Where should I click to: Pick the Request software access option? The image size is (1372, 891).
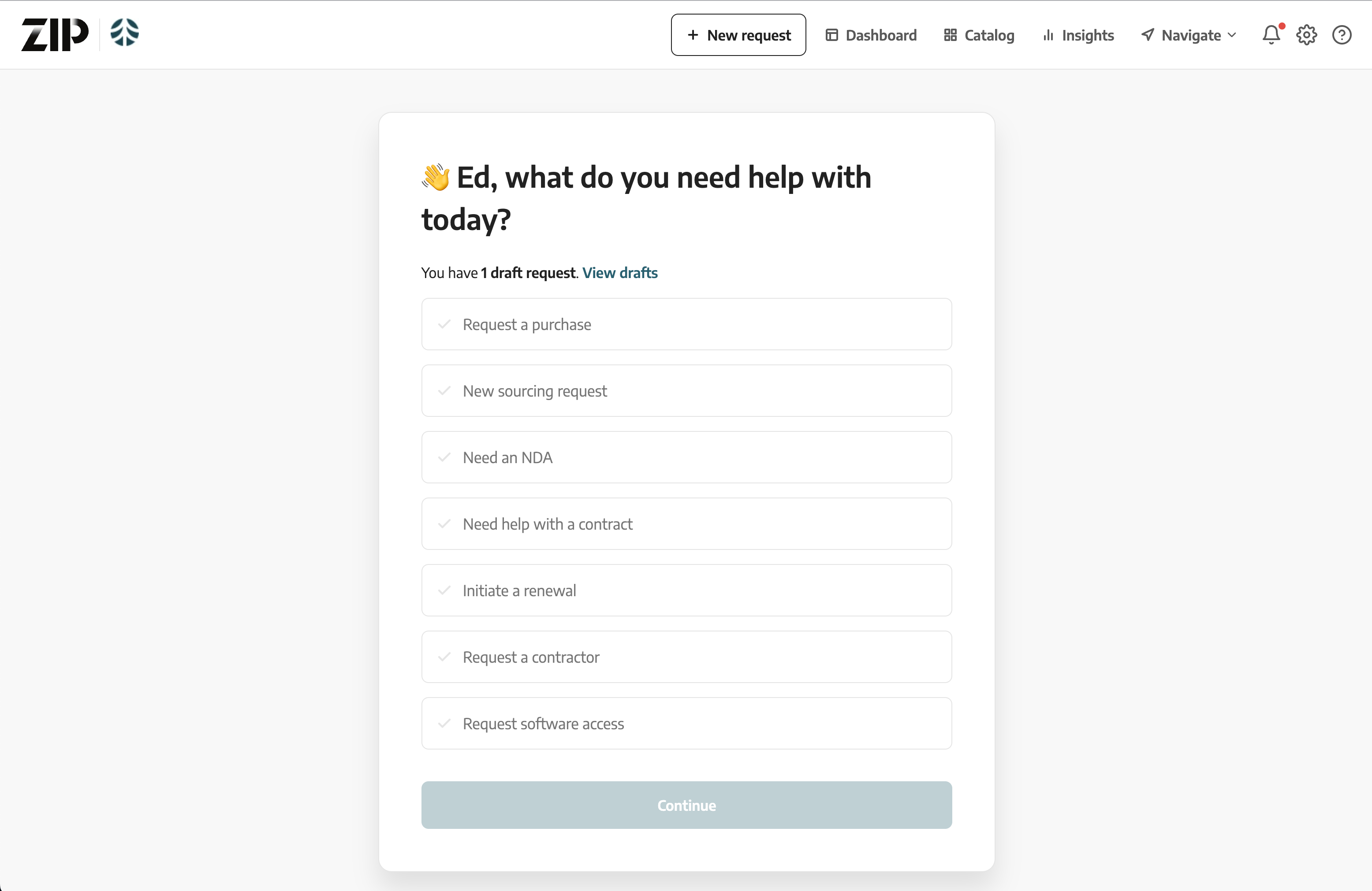pyautogui.click(x=686, y=724)
